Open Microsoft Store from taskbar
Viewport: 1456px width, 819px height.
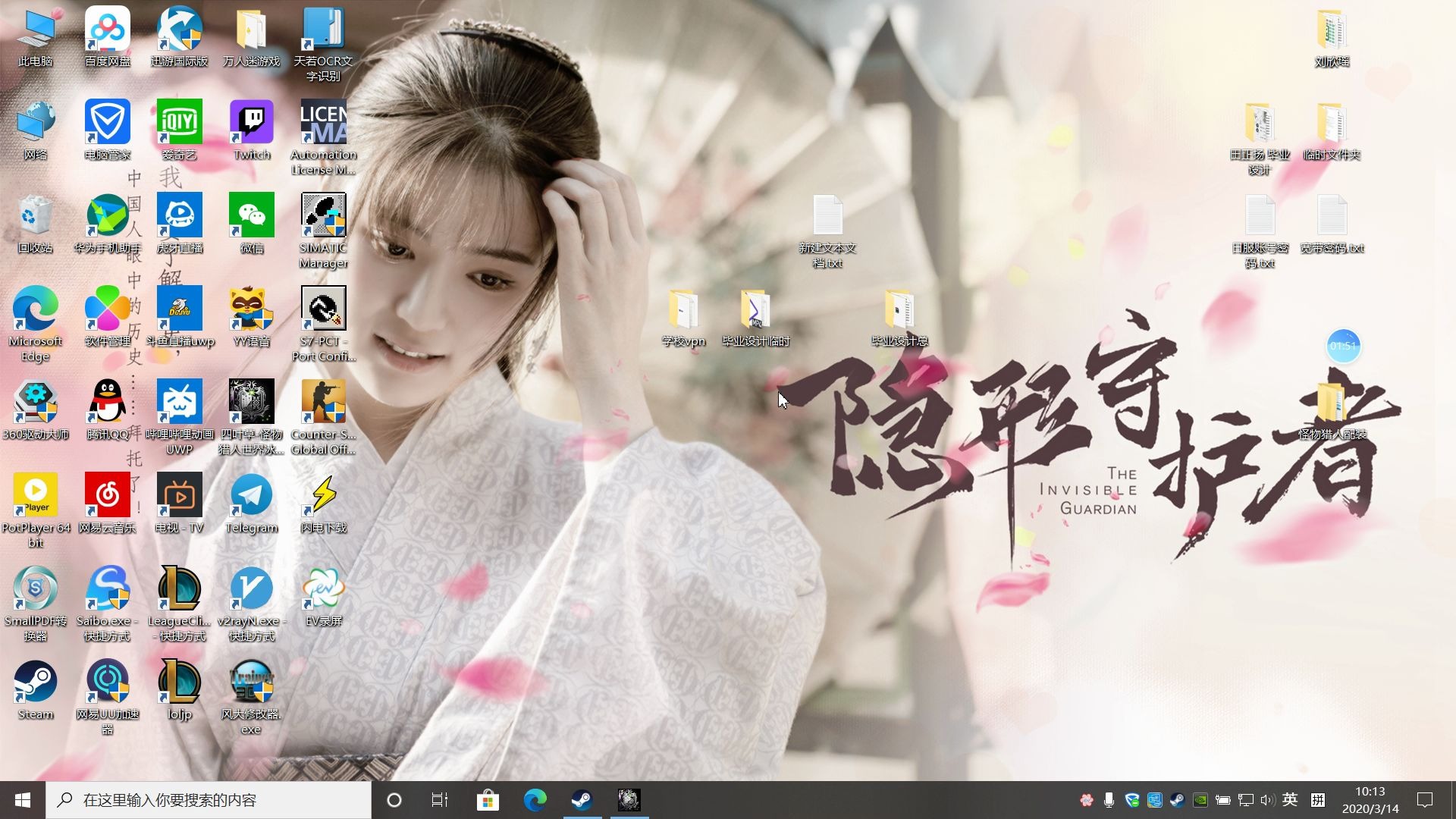pyautogui.click(x=488, y=800)
